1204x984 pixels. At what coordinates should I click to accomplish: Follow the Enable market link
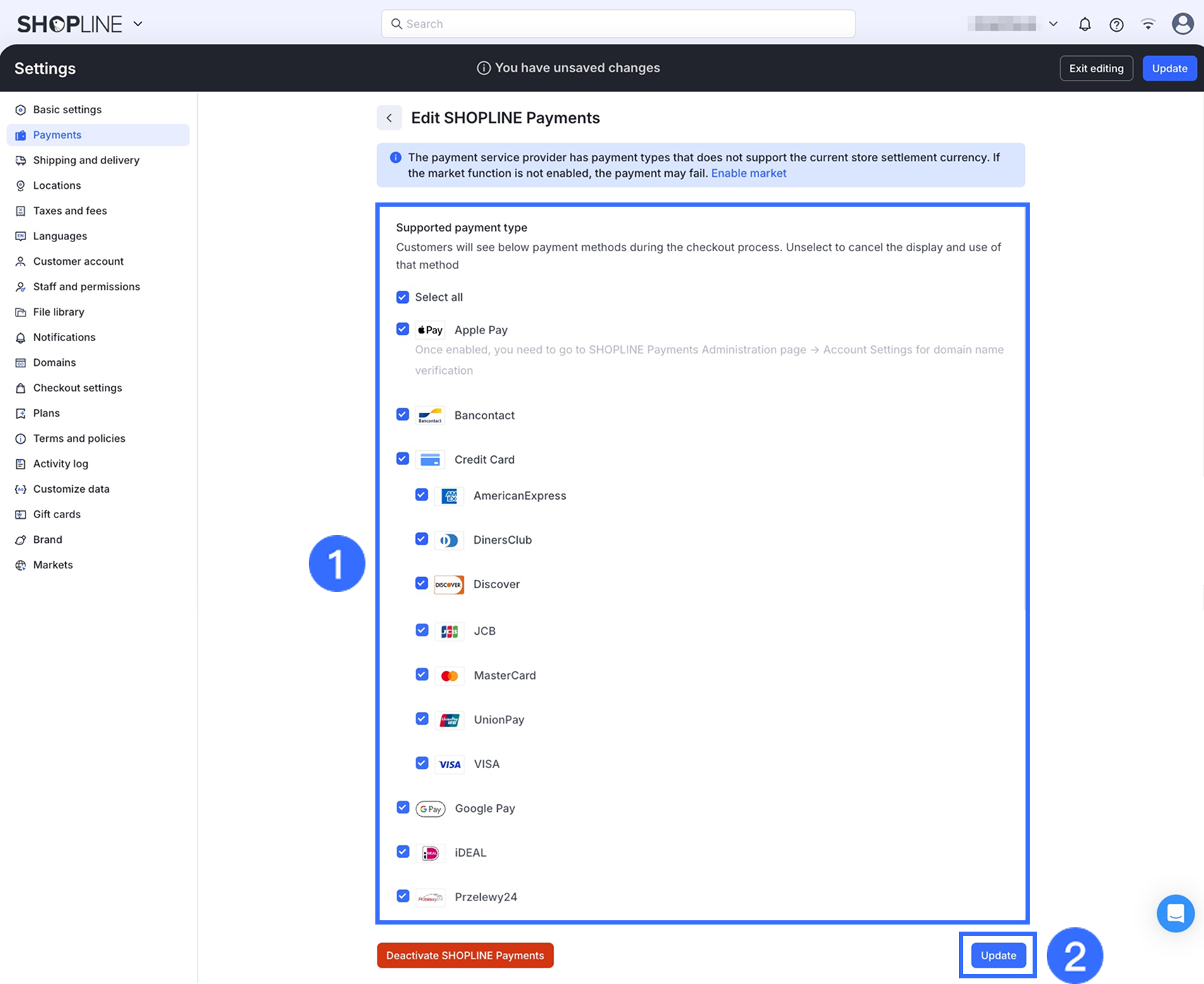749,173
